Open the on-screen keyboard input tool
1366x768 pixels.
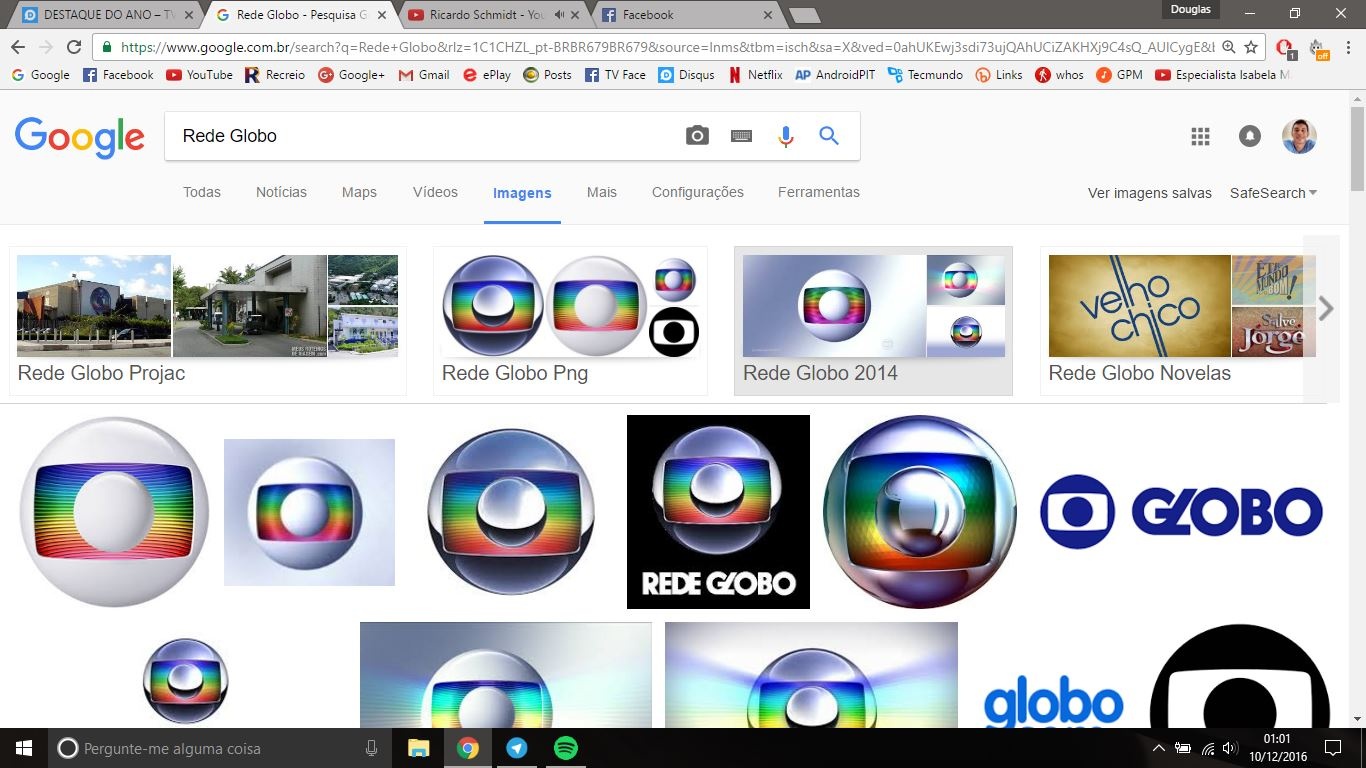click(741, 136)
